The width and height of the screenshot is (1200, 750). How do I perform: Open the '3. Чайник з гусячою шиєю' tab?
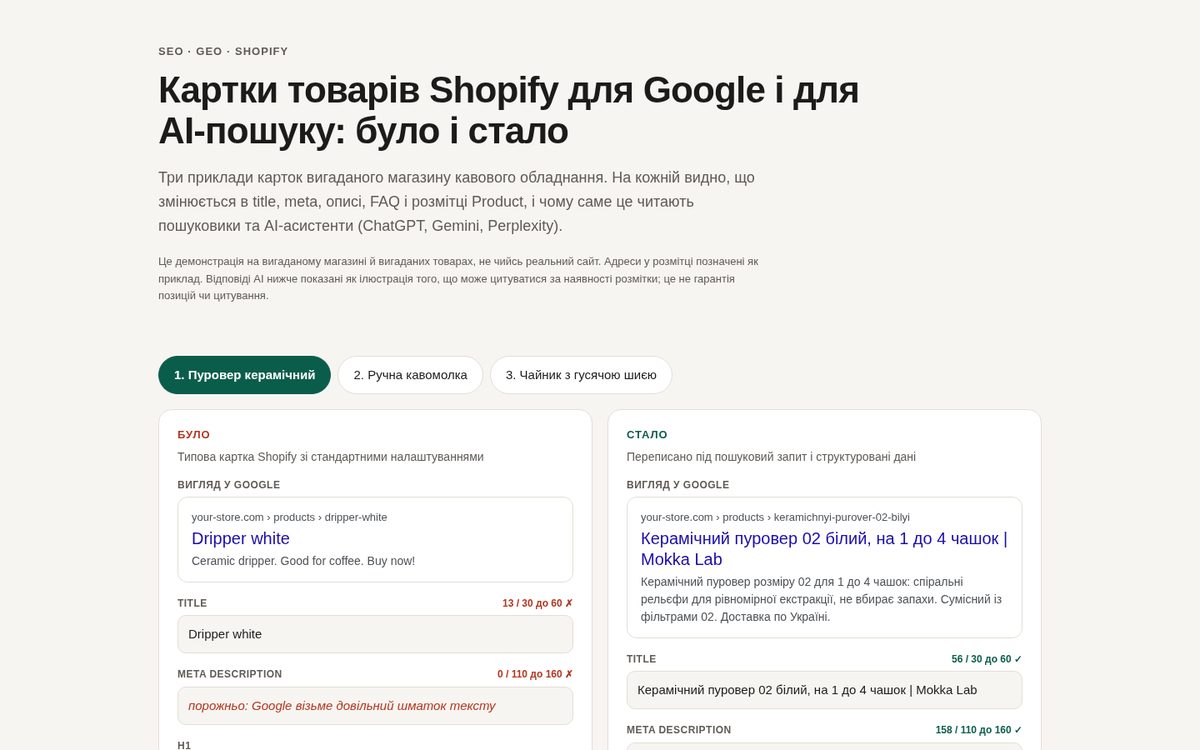pyautogui.click(x=581, y=375)
